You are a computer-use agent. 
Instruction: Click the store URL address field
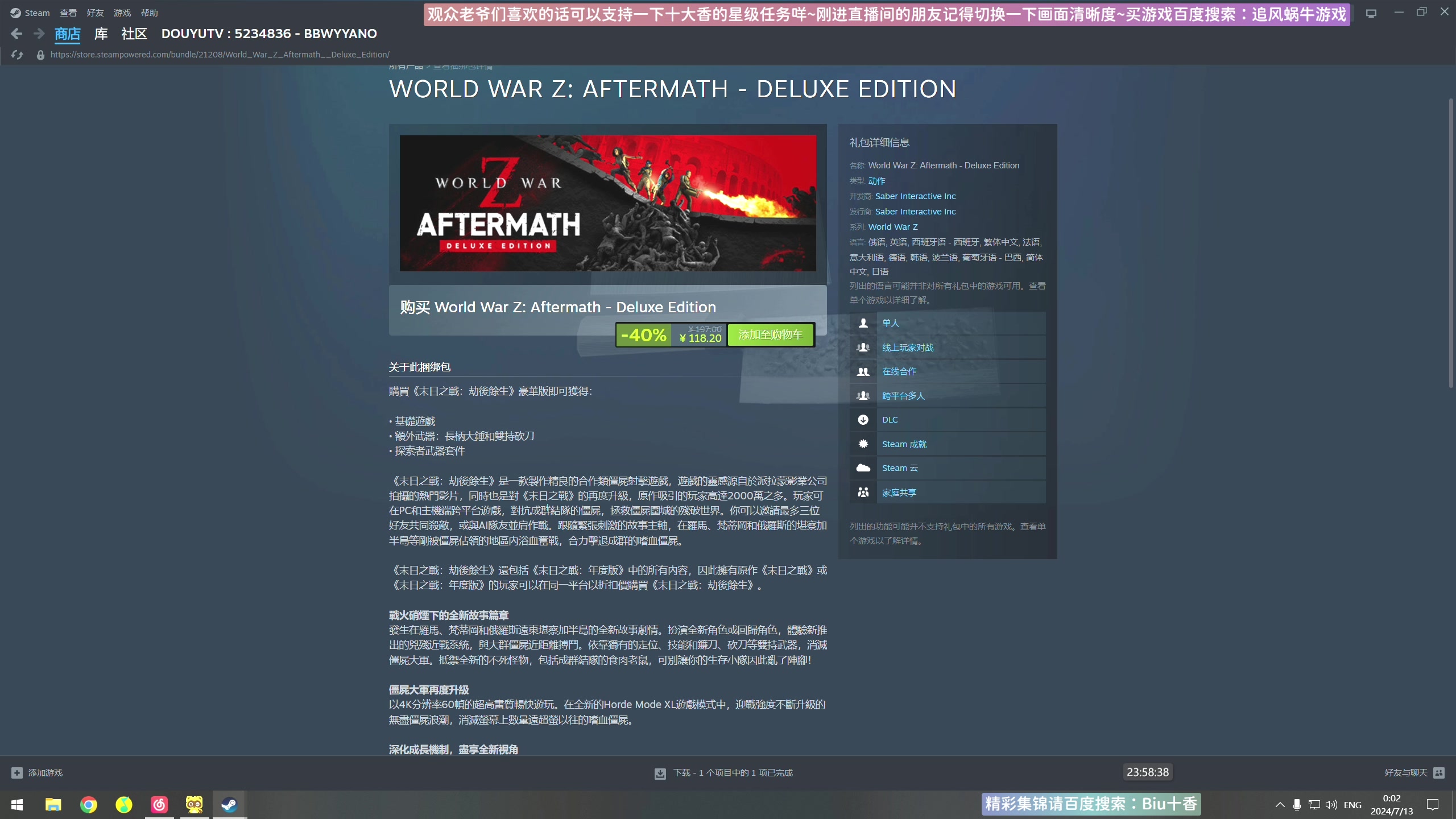point(220,55)
